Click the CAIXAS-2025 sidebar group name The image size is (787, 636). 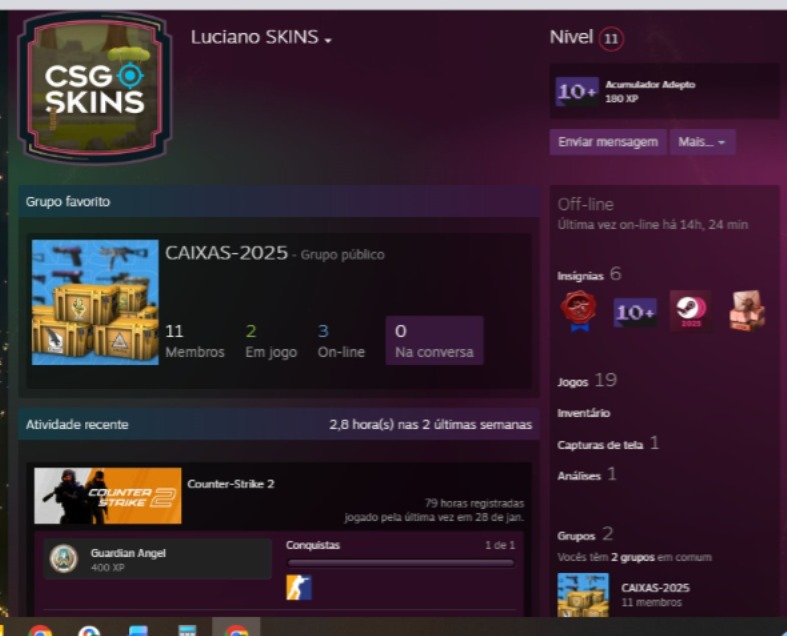tap(655, 588)
